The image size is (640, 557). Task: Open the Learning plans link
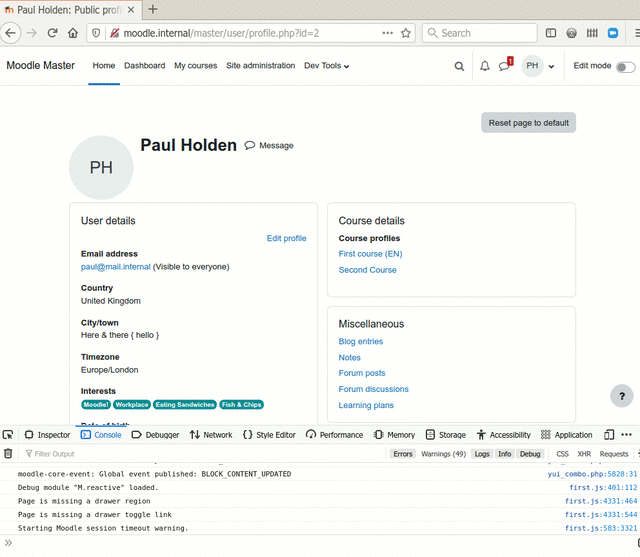click(x=366, y=405)
